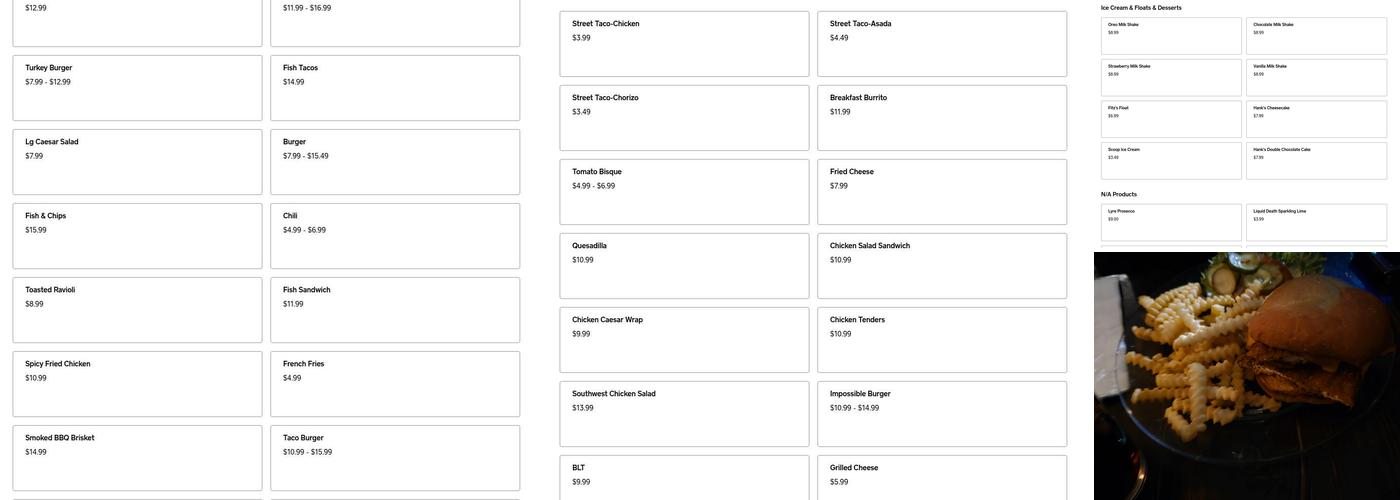Viewport: 1400px width, 500px height.
Task: Click the Chicken Salad Sandwich card
Action: 942,266
